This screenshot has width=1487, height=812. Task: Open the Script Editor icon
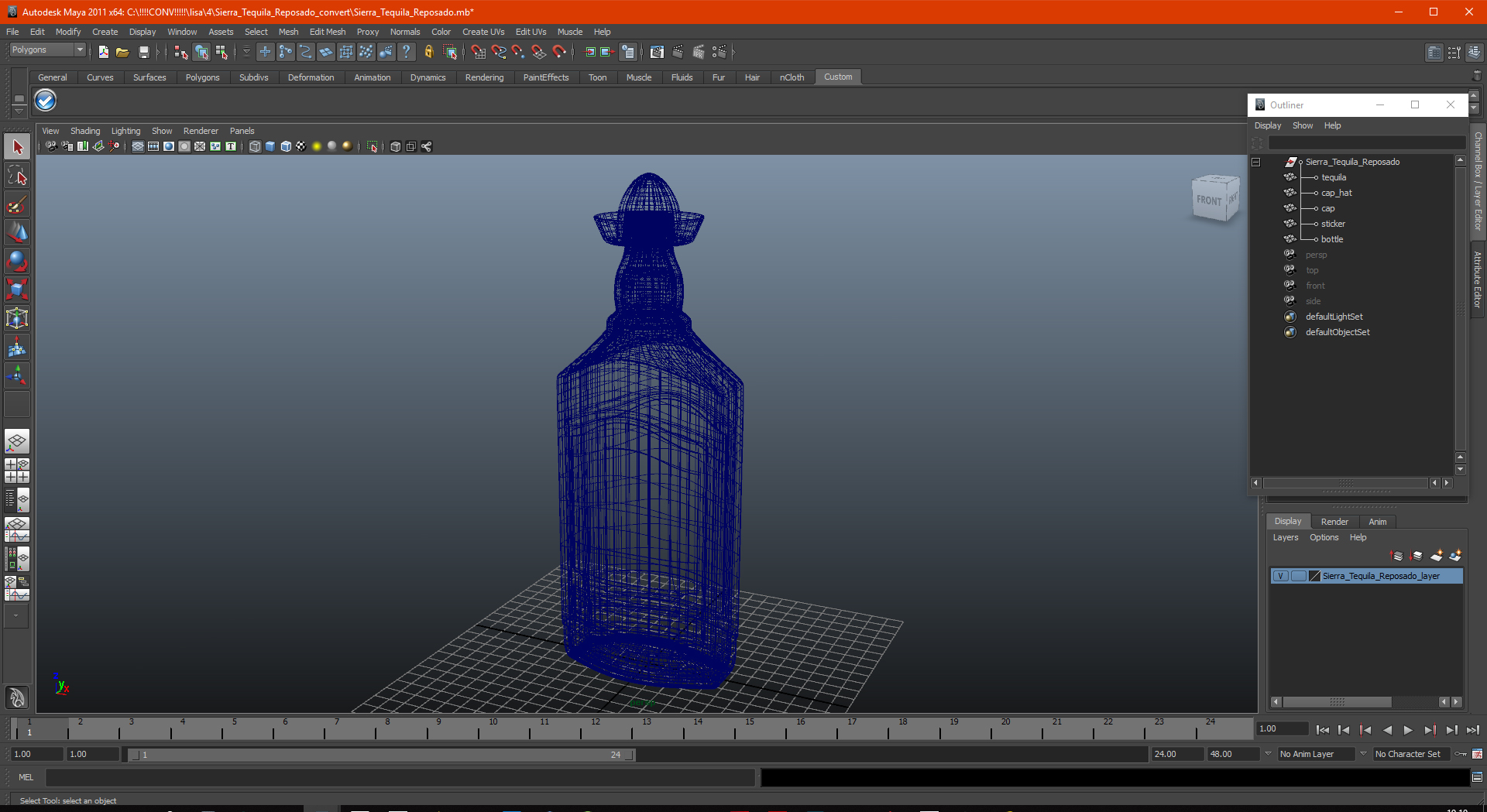tap(1478, 777)
